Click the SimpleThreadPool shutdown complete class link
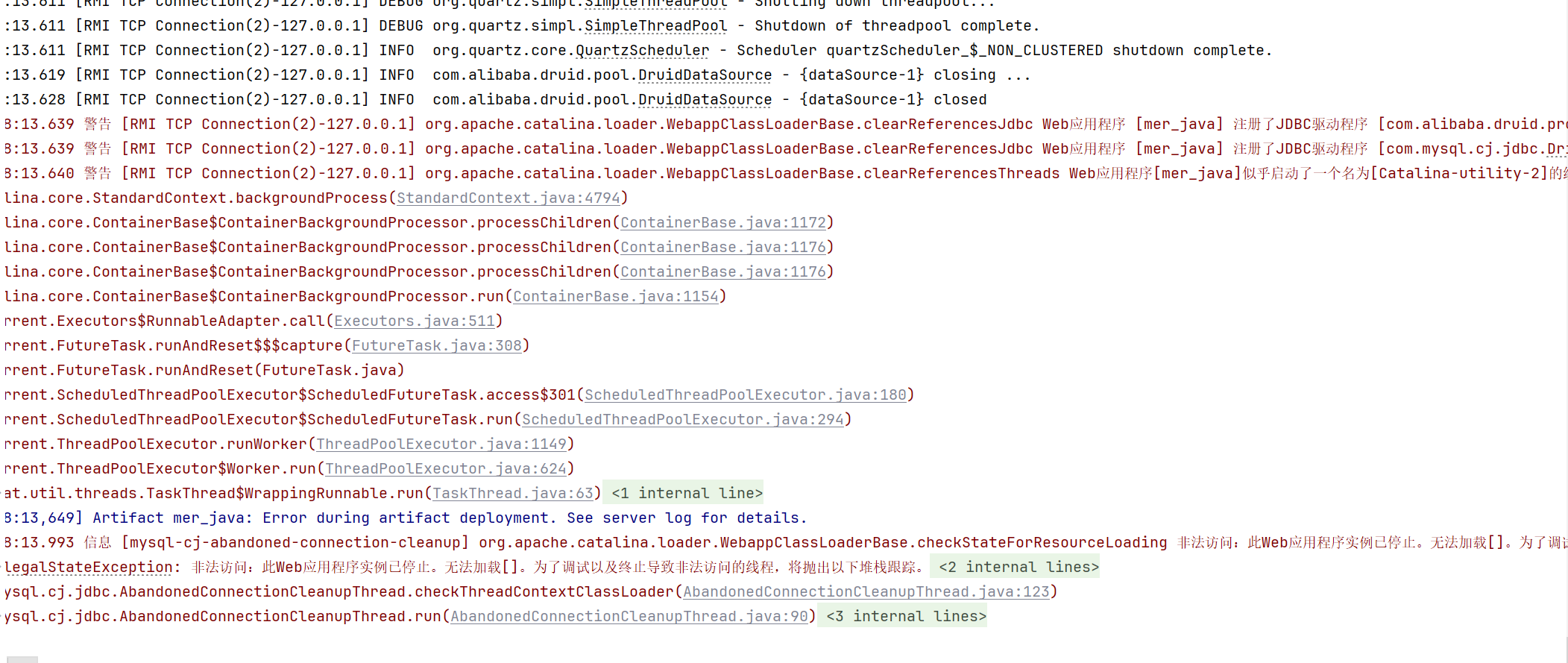Image resolution: width=1568 pixels, height=663 pixels. 656,26
